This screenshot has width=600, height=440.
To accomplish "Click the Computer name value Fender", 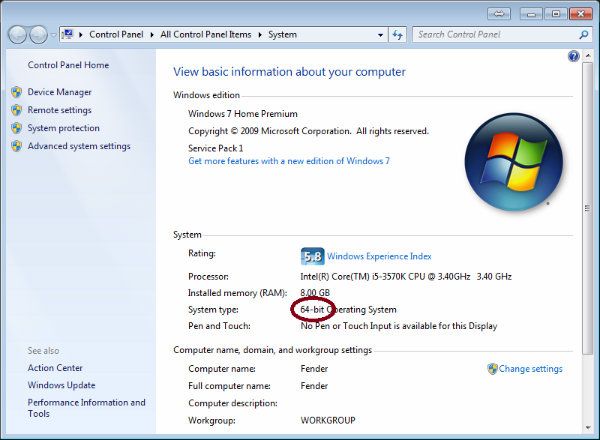I will tap(314, 369).
